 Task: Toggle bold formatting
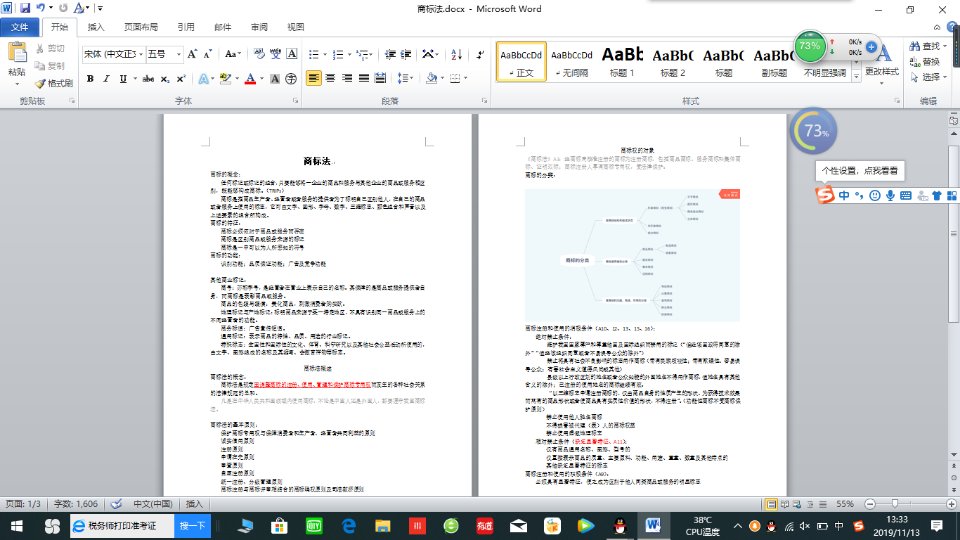[x=90, y=79]
